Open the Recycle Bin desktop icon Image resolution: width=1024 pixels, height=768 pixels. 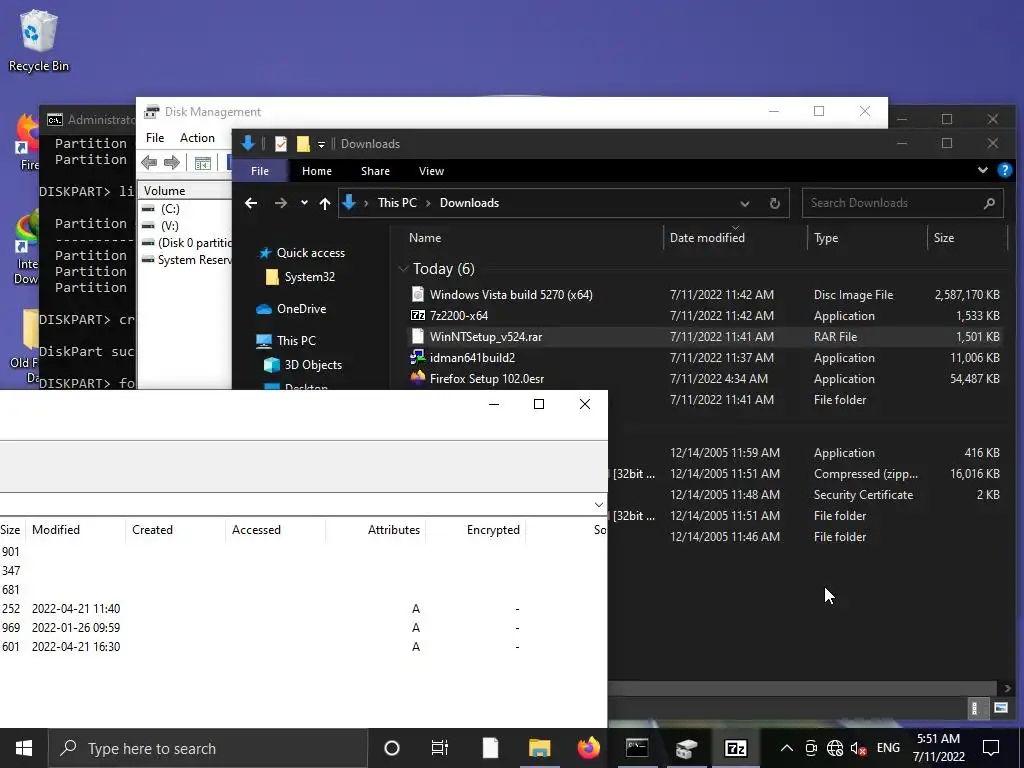[39, 40]
